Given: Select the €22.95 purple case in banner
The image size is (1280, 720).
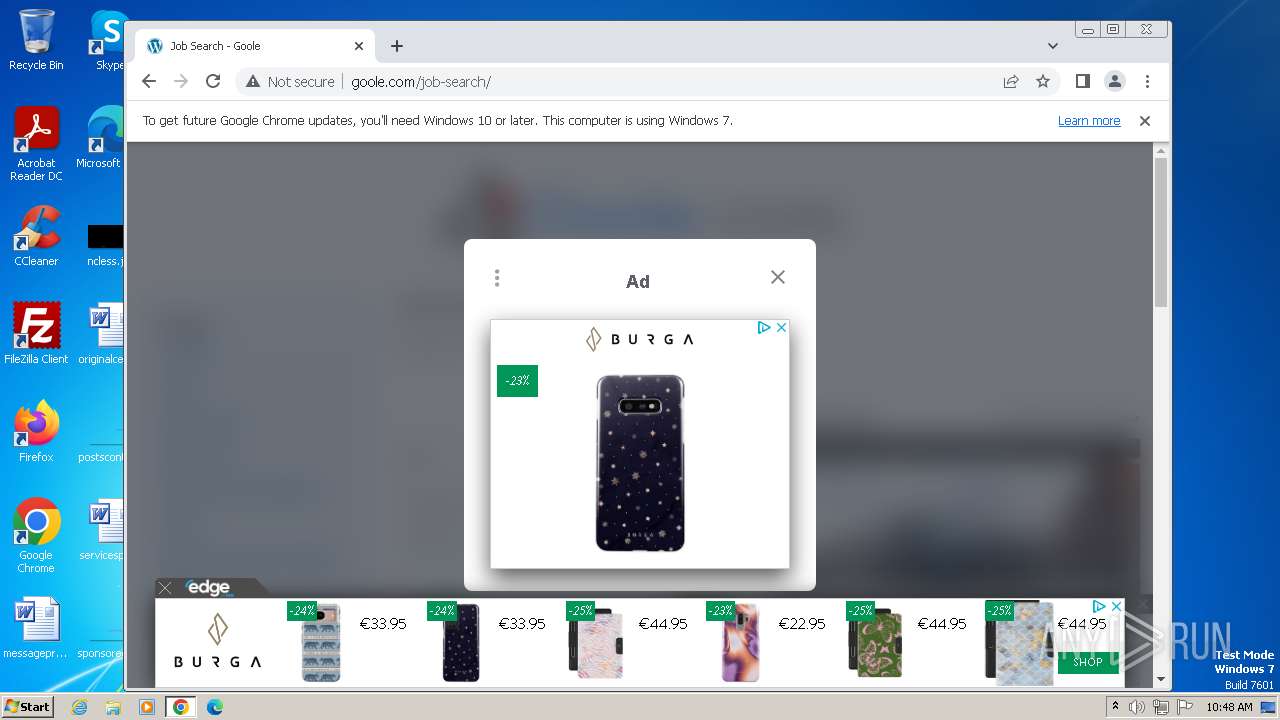Looking at the screenshot, I should 740,643.
